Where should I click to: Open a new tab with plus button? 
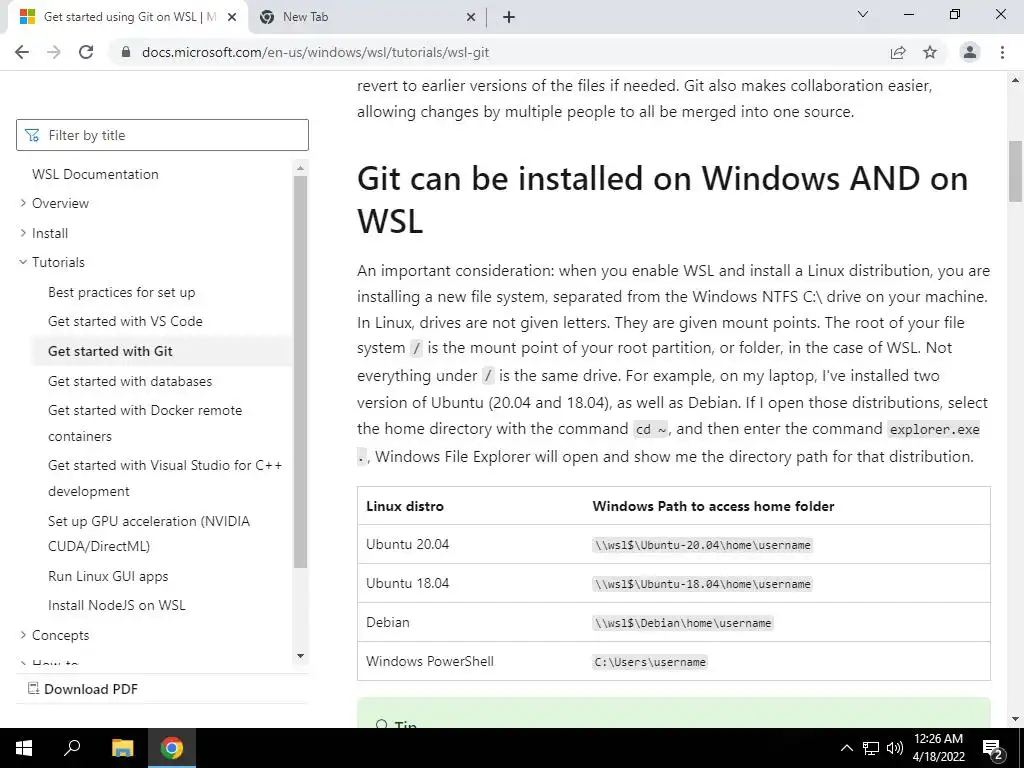[509, 17]
